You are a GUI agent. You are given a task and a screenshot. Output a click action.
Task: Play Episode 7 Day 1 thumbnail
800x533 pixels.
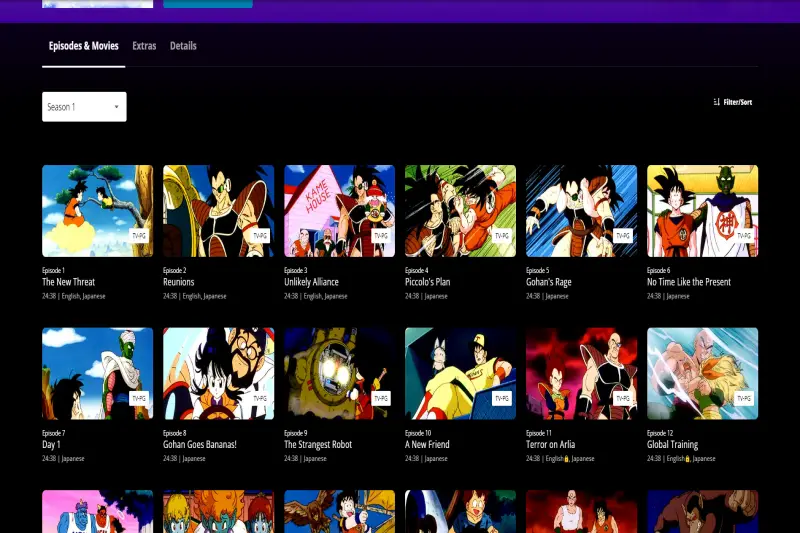coord(97,373)
